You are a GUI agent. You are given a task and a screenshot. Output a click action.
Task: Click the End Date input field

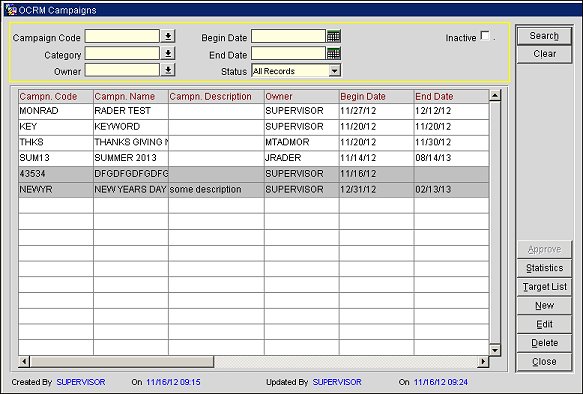[x=289, y=54]
